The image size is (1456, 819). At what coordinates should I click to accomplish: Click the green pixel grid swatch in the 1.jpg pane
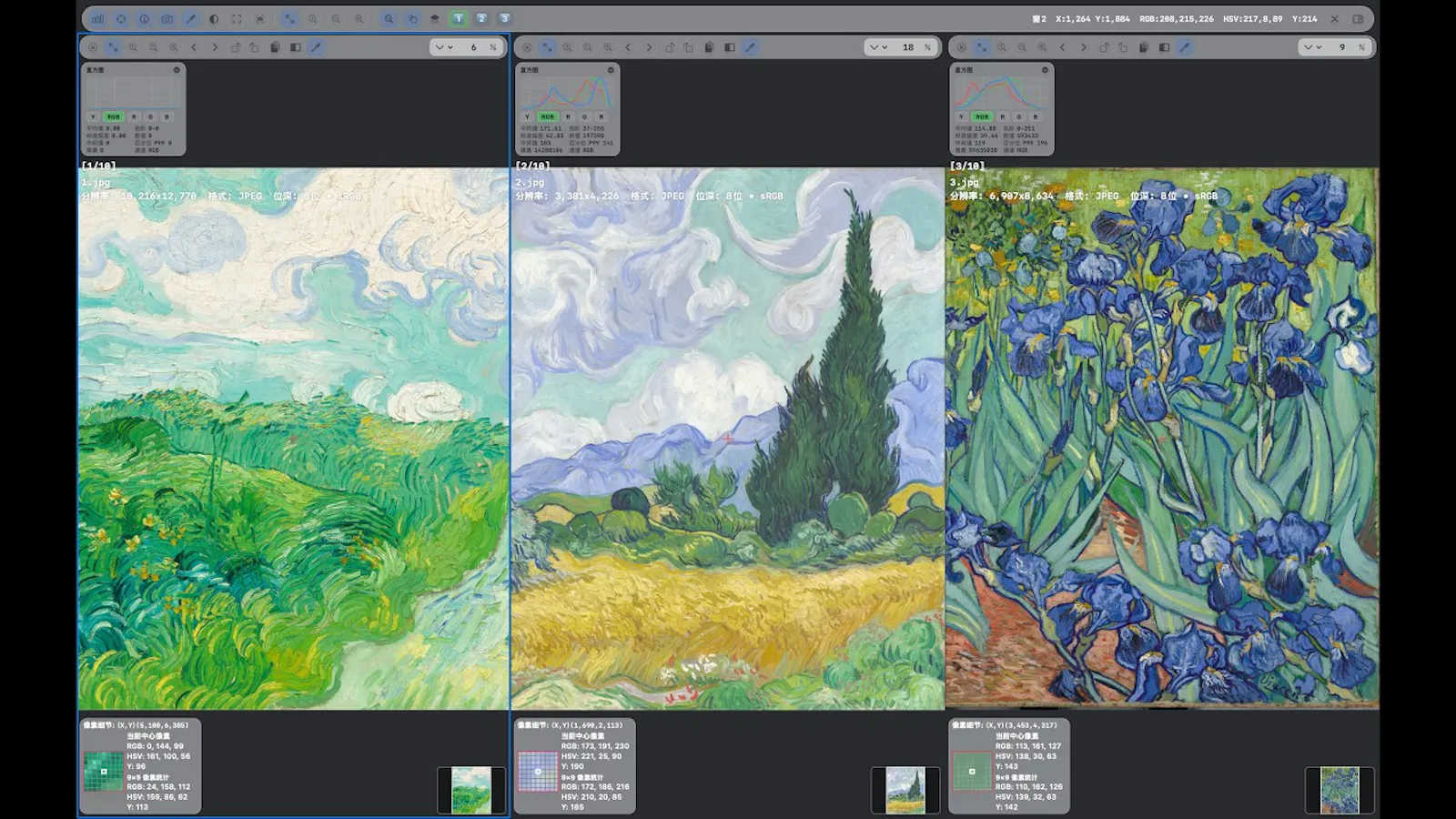(x=103, y=771)
